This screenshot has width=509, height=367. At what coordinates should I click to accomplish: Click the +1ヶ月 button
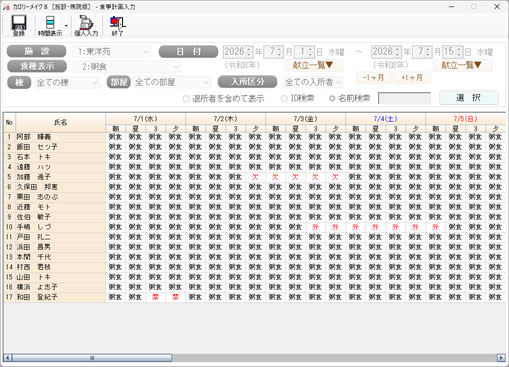pos(412,78)
